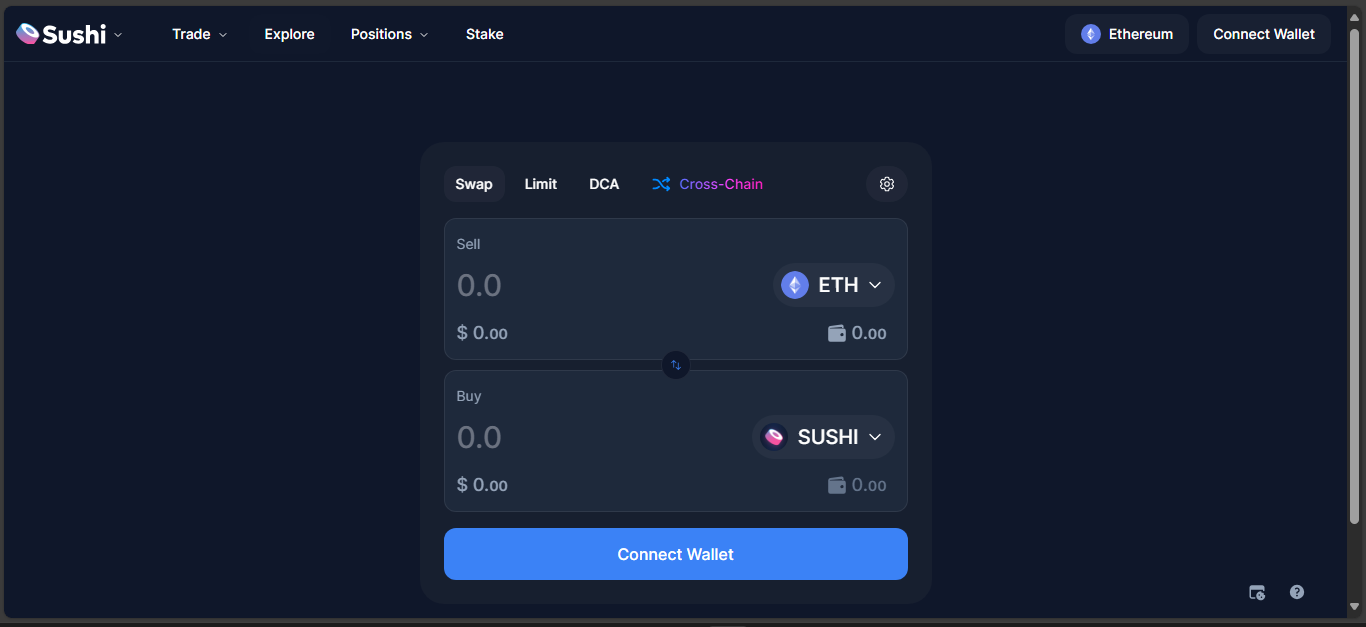Switch to the Limit tab
The width and height of the screenshot is (1366, 627).
(541, 184)
